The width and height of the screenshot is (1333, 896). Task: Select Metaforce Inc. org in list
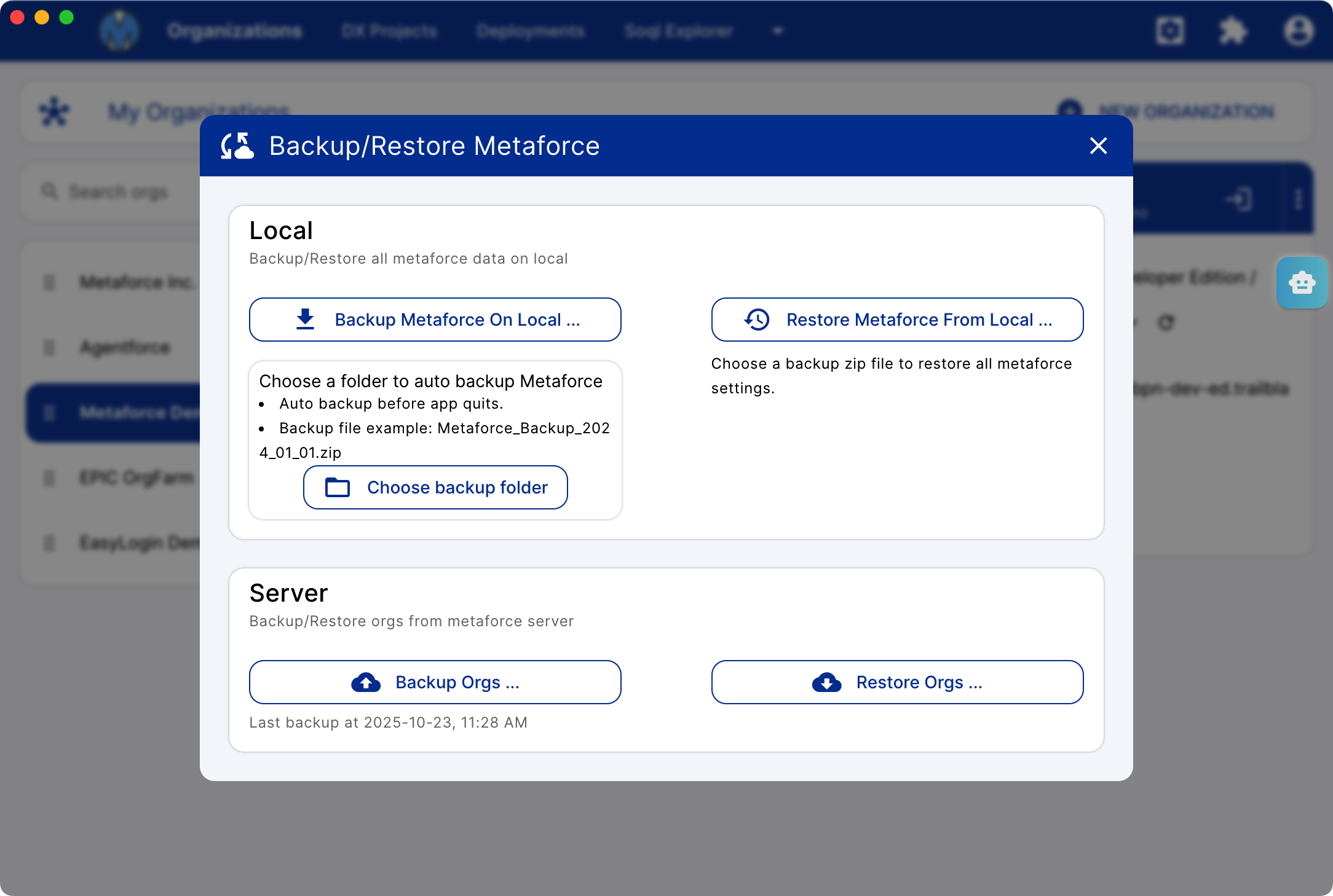[x=114, y=282]
